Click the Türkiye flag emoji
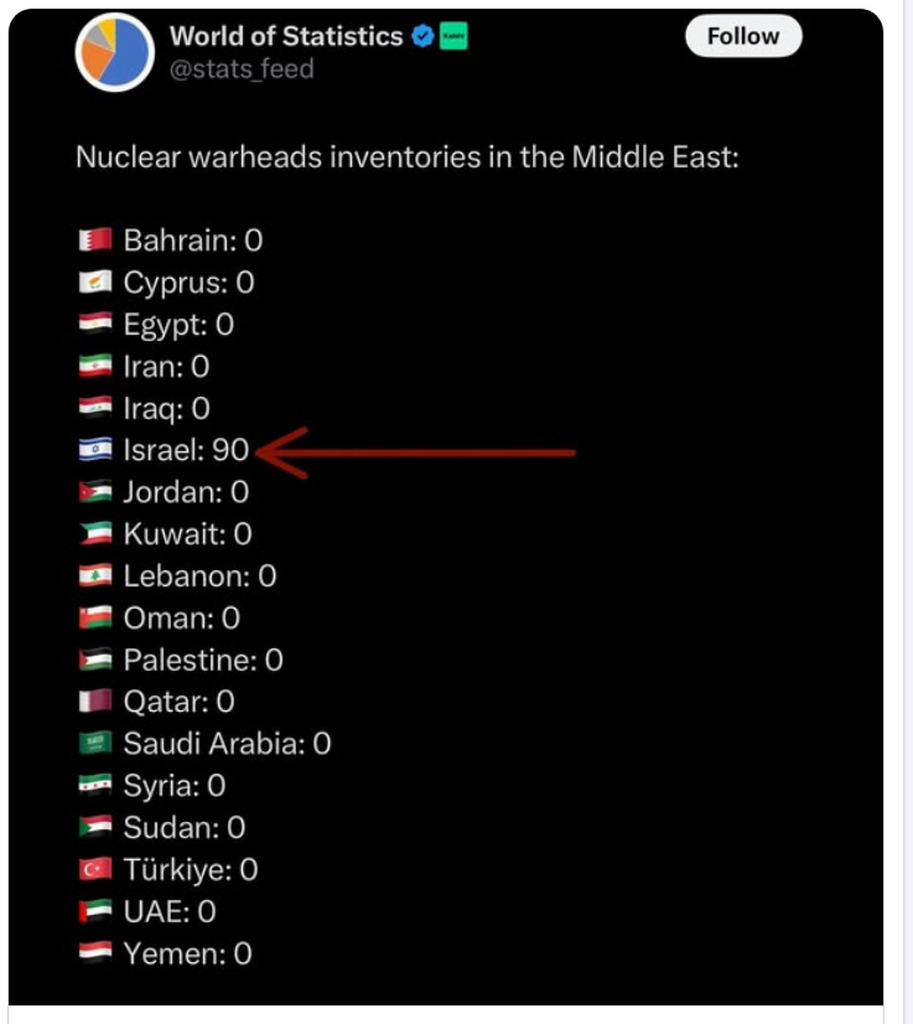The image size is (913, 1024). [x=95, y=871]
